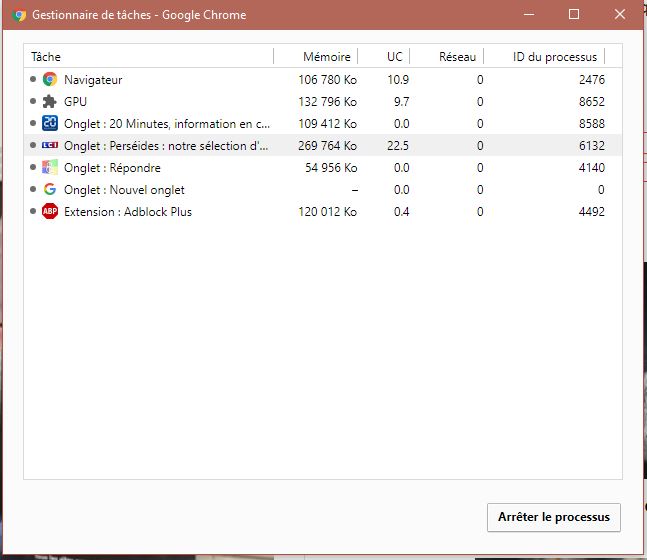
Task: Click the Chrome icon in the Navigateur row
Action: [50, 79]
